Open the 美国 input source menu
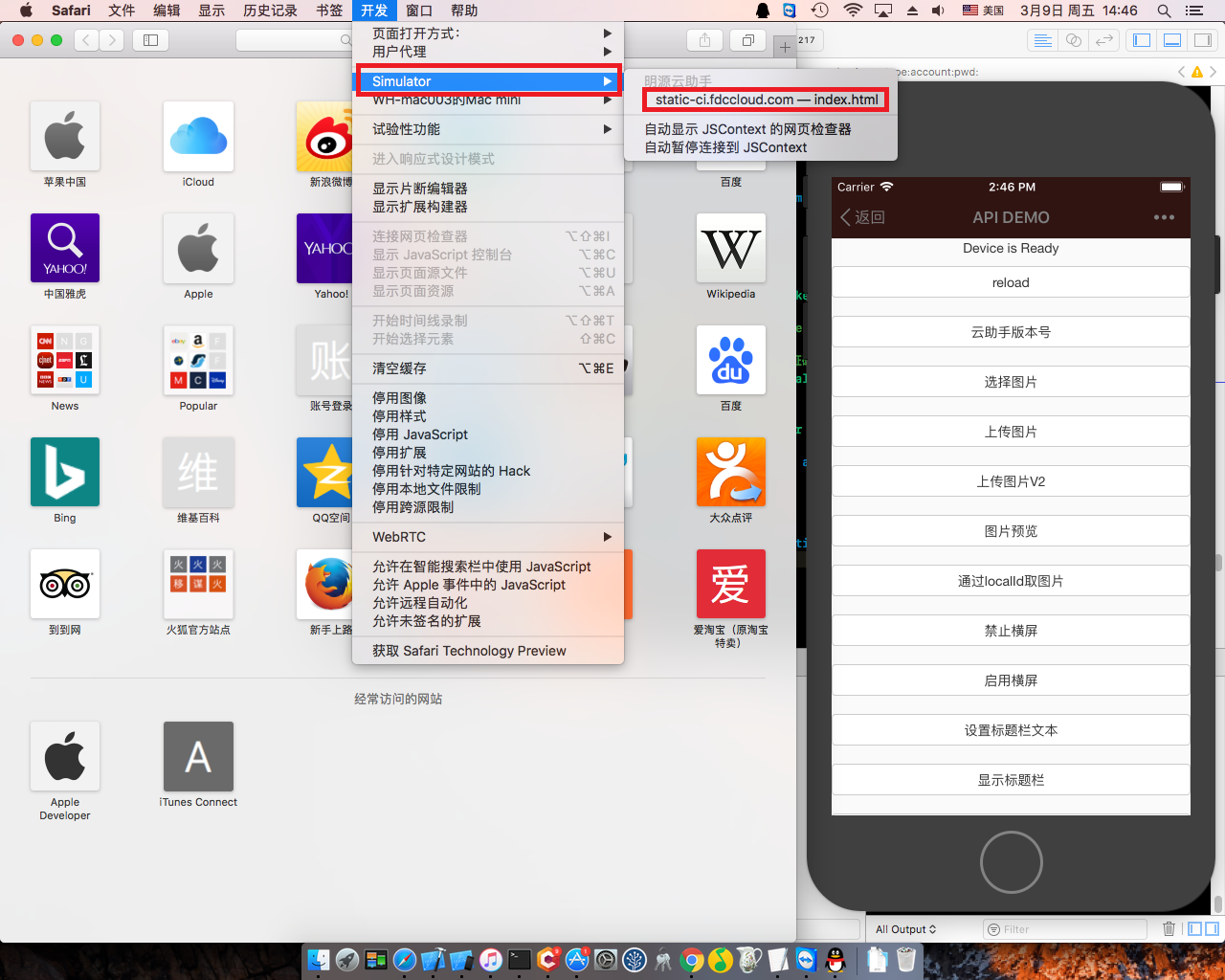 pyautogui.click(x=983, y=11)
